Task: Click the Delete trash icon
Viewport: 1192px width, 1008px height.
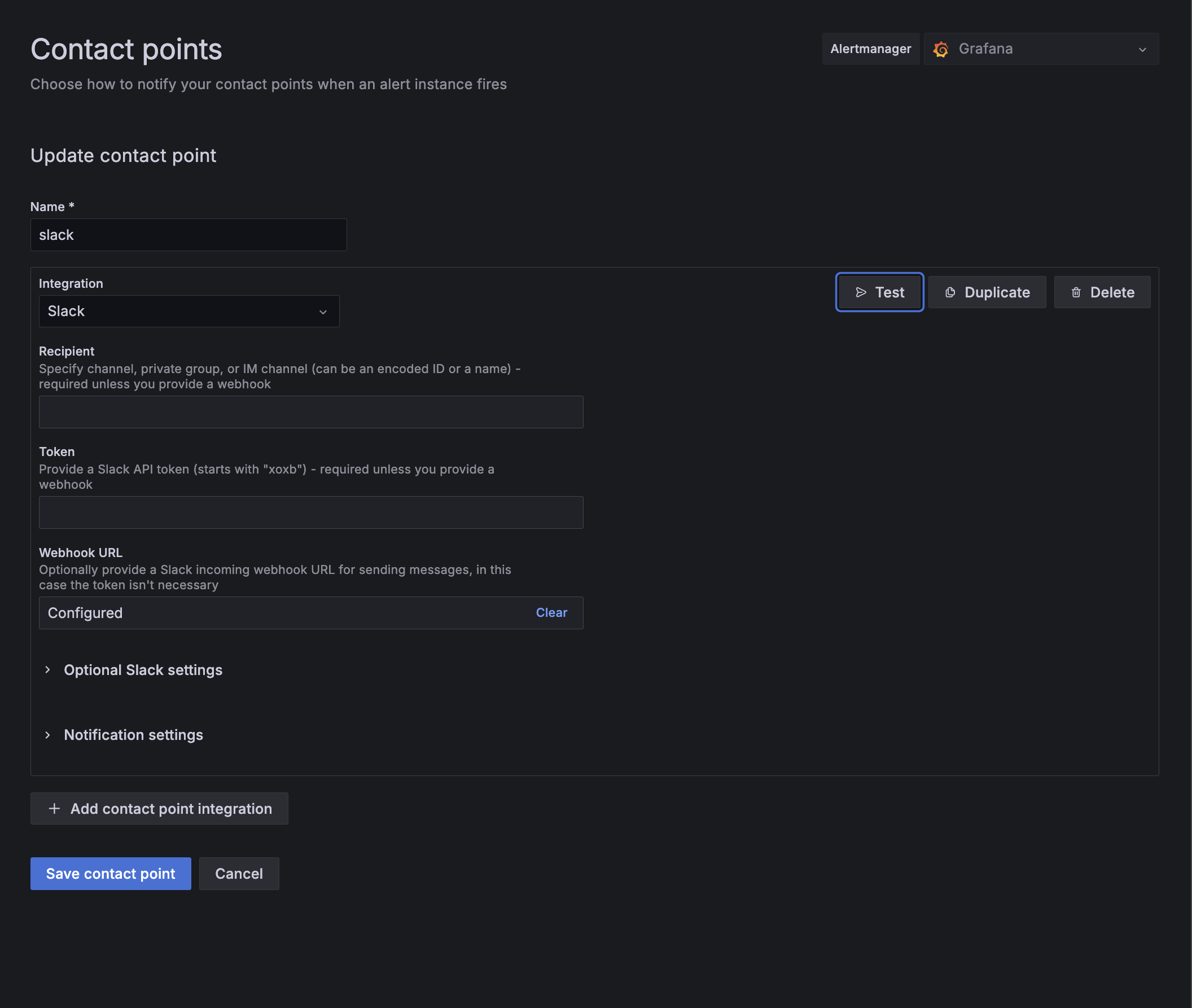Action: (1076, 292)
